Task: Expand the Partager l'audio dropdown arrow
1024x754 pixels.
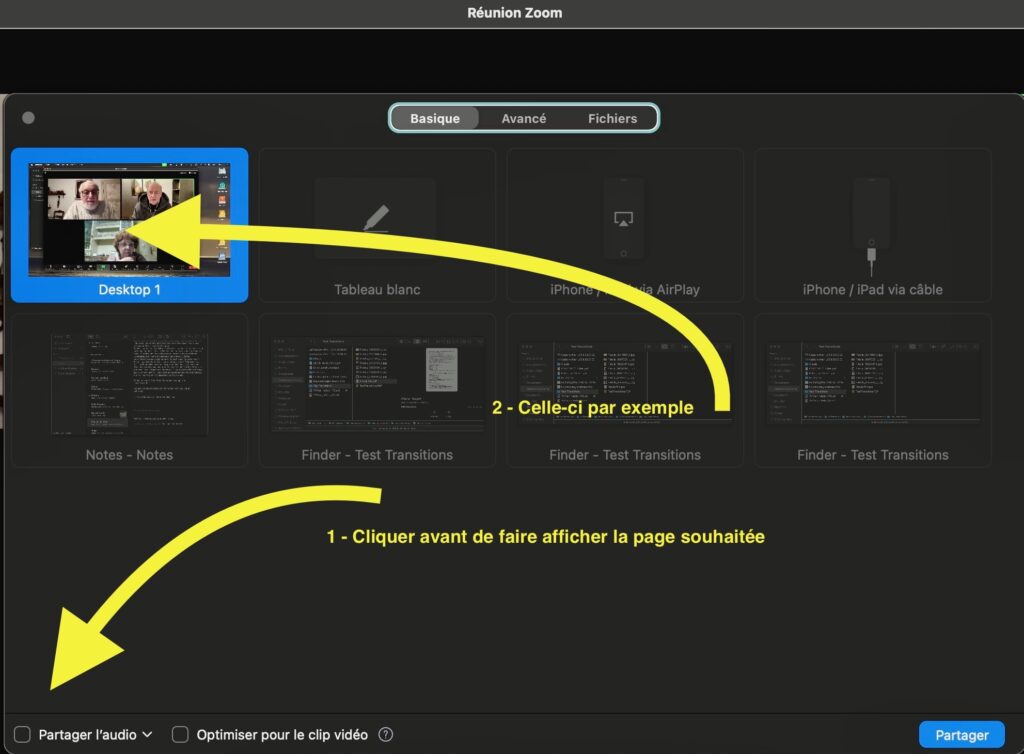Action: 148,735
